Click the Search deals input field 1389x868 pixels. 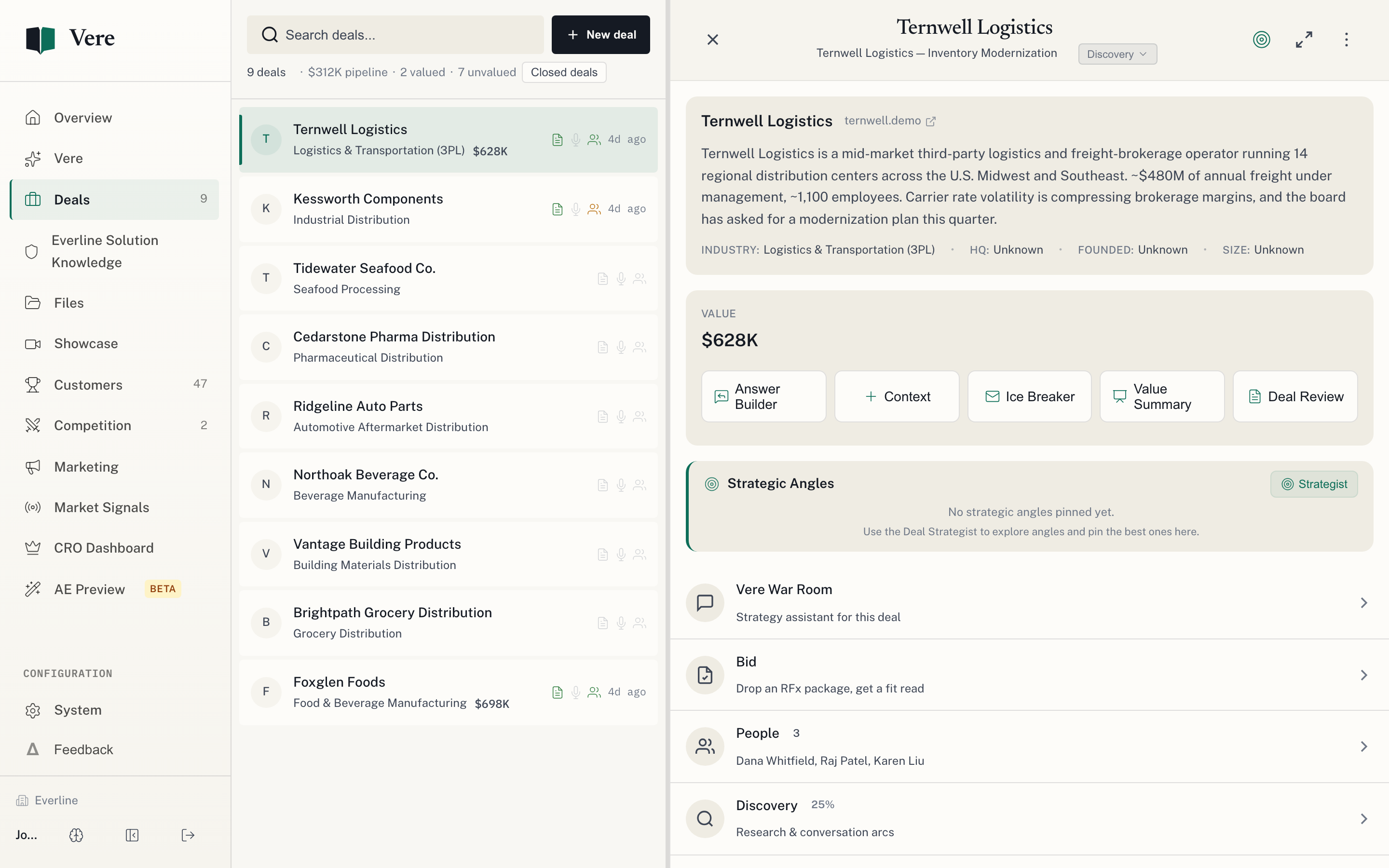pyautogui.click(x=395, y=35)
